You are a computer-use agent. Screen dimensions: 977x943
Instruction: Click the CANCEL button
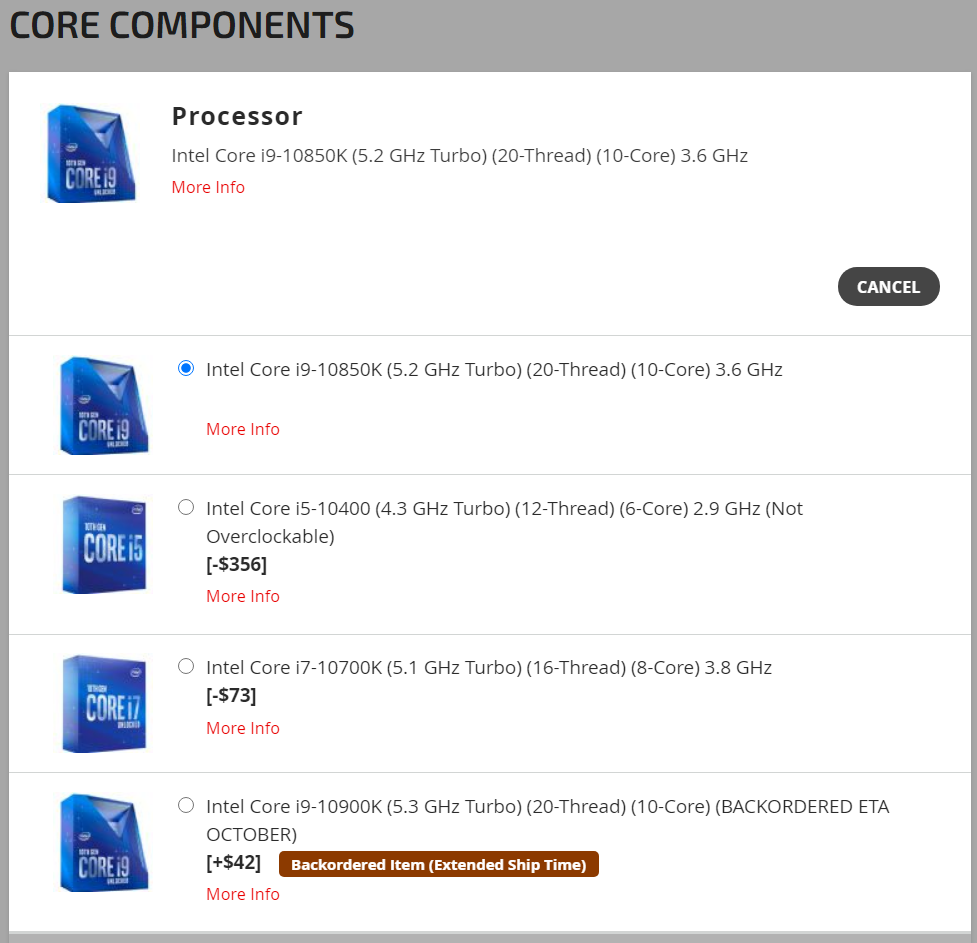(888, 286)
